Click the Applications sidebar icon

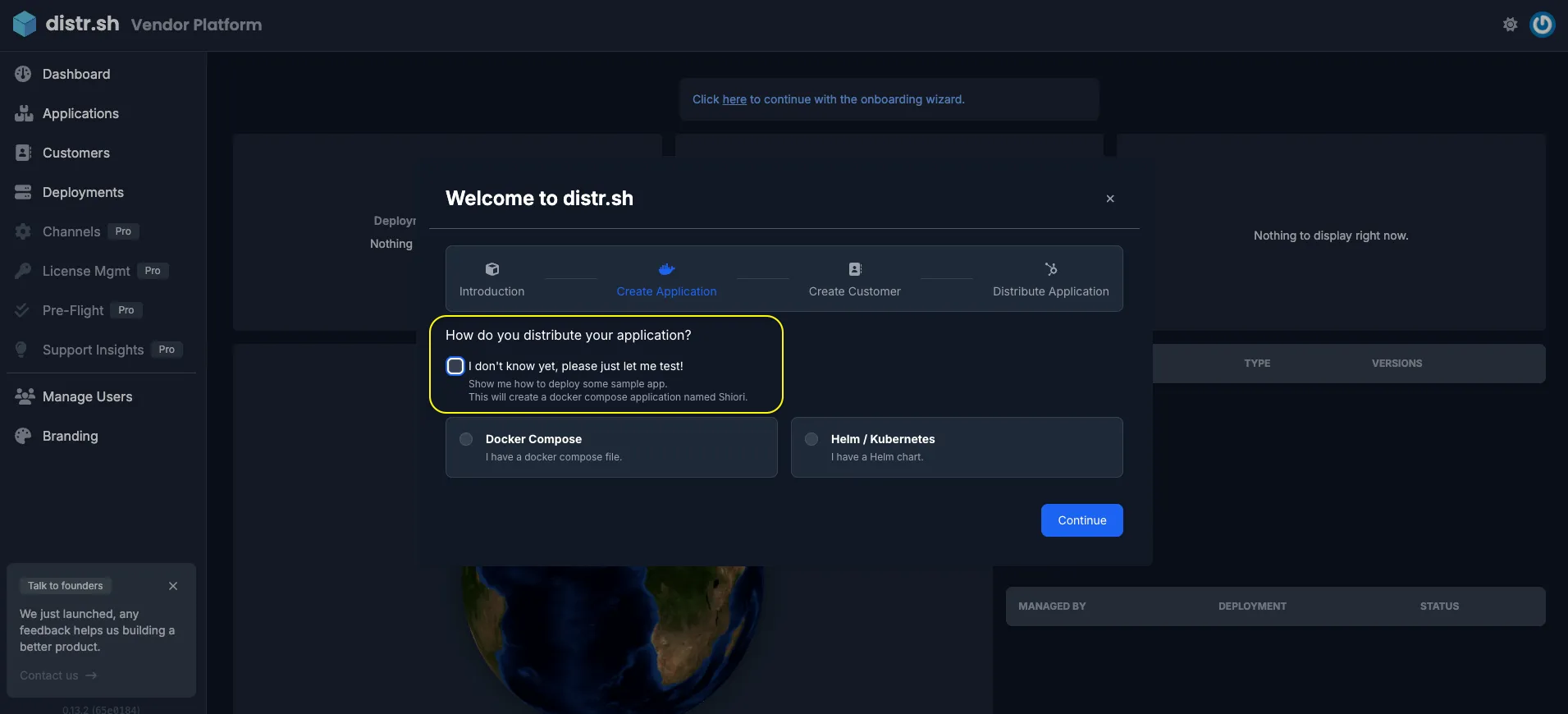pyautogui.click(x=23, y=113)
